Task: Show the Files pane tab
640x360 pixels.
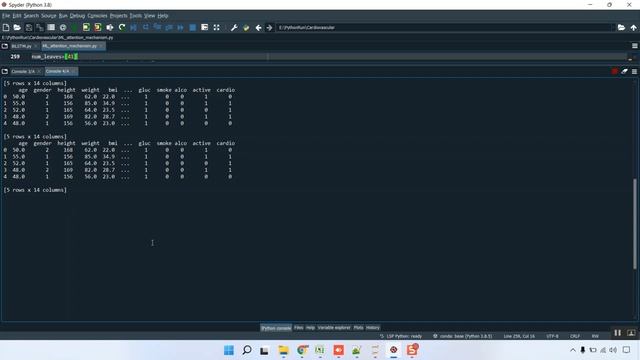Action: 298,328
